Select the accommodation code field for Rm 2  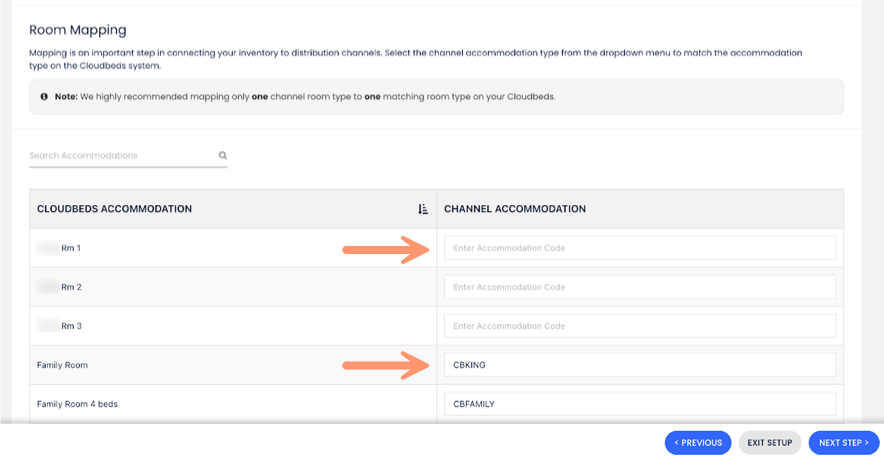pos(639,287)
